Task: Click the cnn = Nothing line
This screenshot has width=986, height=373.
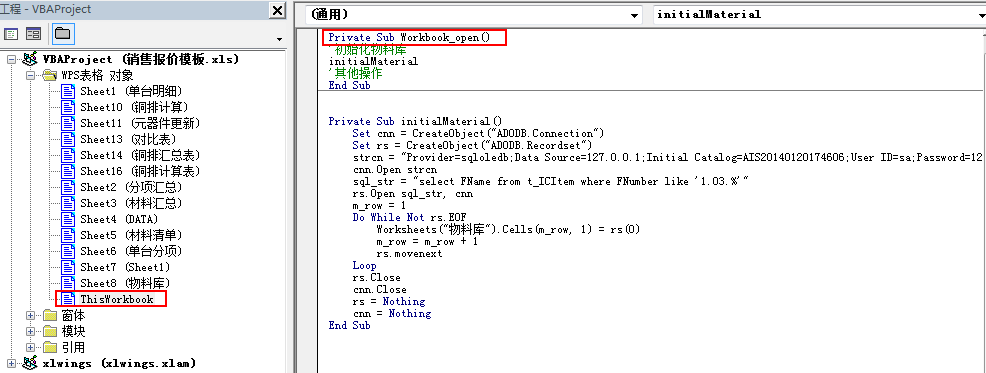Action: tap(392, 313)
